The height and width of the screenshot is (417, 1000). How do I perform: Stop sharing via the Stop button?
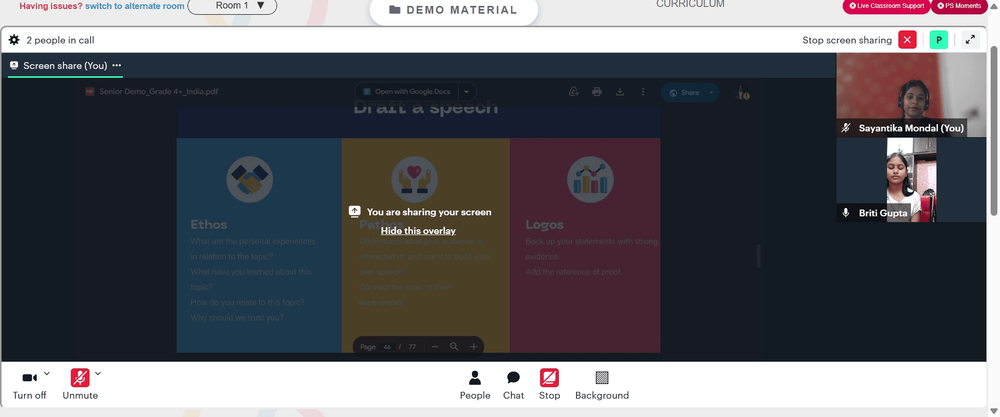549,385
